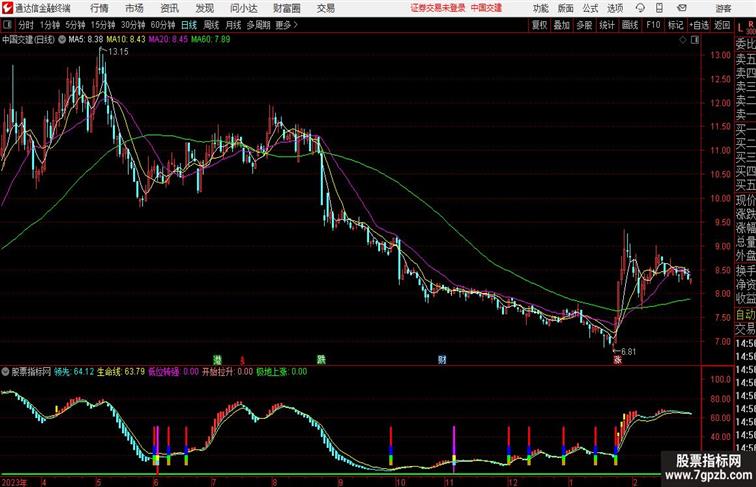The width and height of the screenshot is (756, 487).
Task: Click 开始拉升: 0.00 indicator value
Action: point(227,372)
